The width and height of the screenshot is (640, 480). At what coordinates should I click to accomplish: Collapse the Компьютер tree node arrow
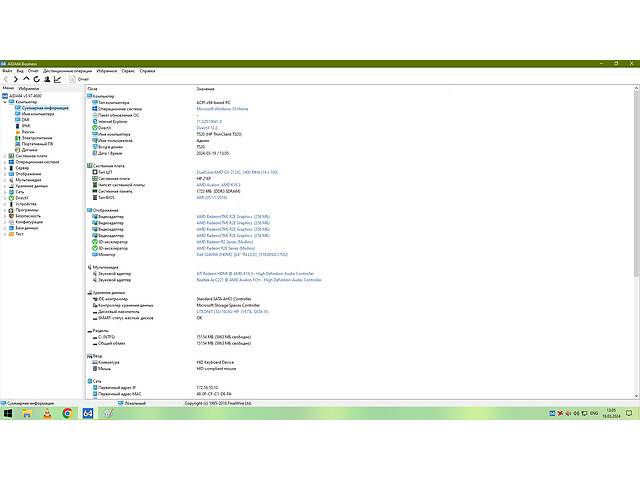[5, 102]
